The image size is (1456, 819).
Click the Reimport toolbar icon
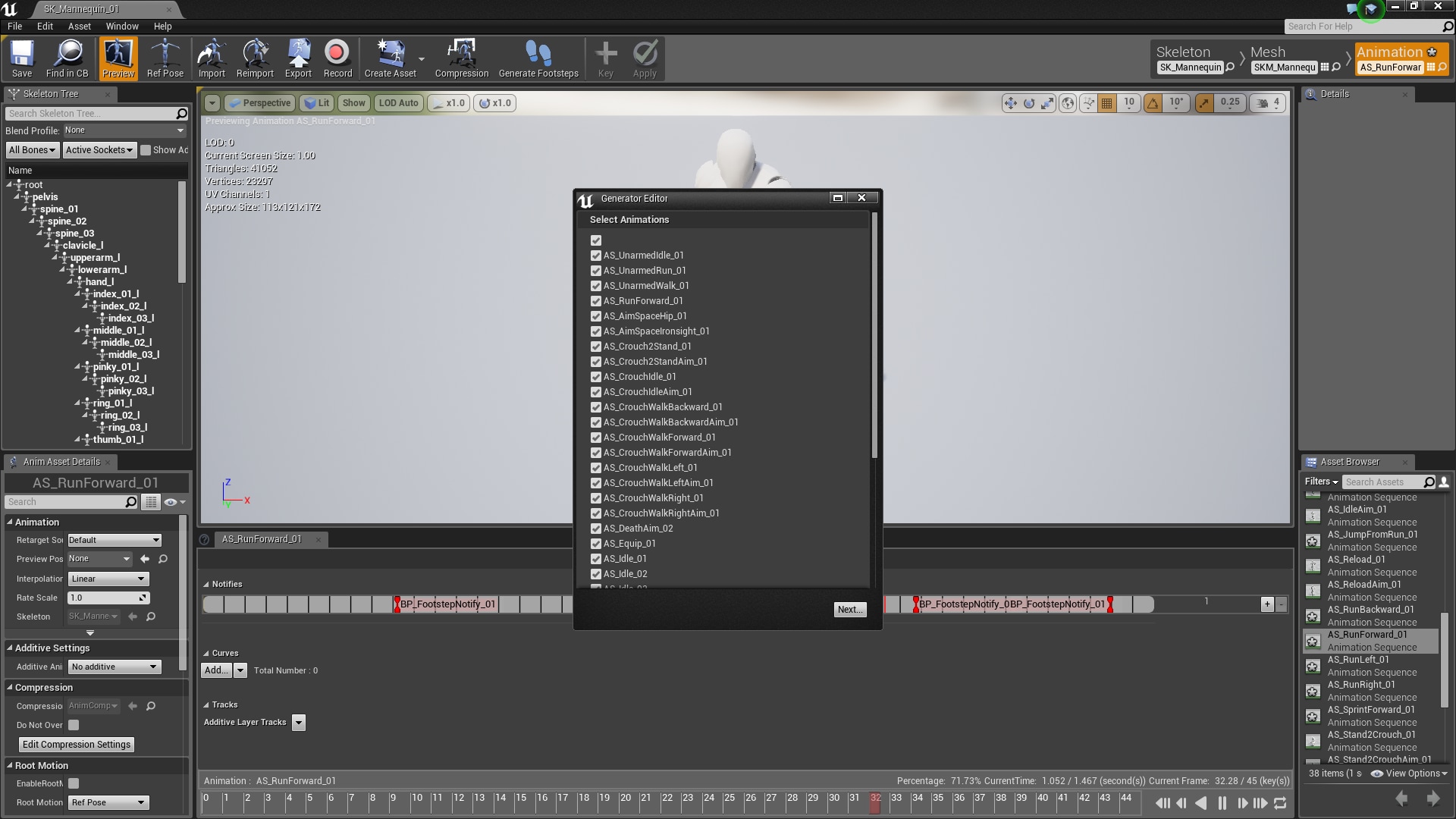(x=255, y=58)
